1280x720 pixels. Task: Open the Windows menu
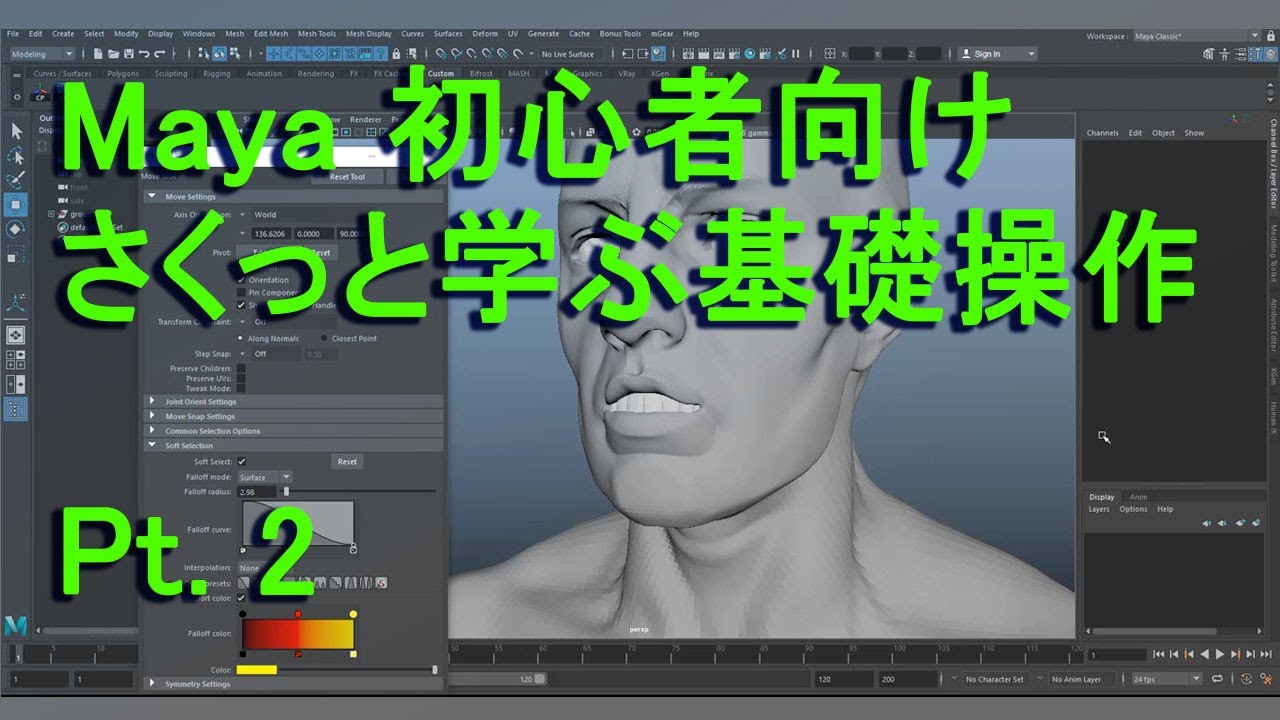(199, 34)
